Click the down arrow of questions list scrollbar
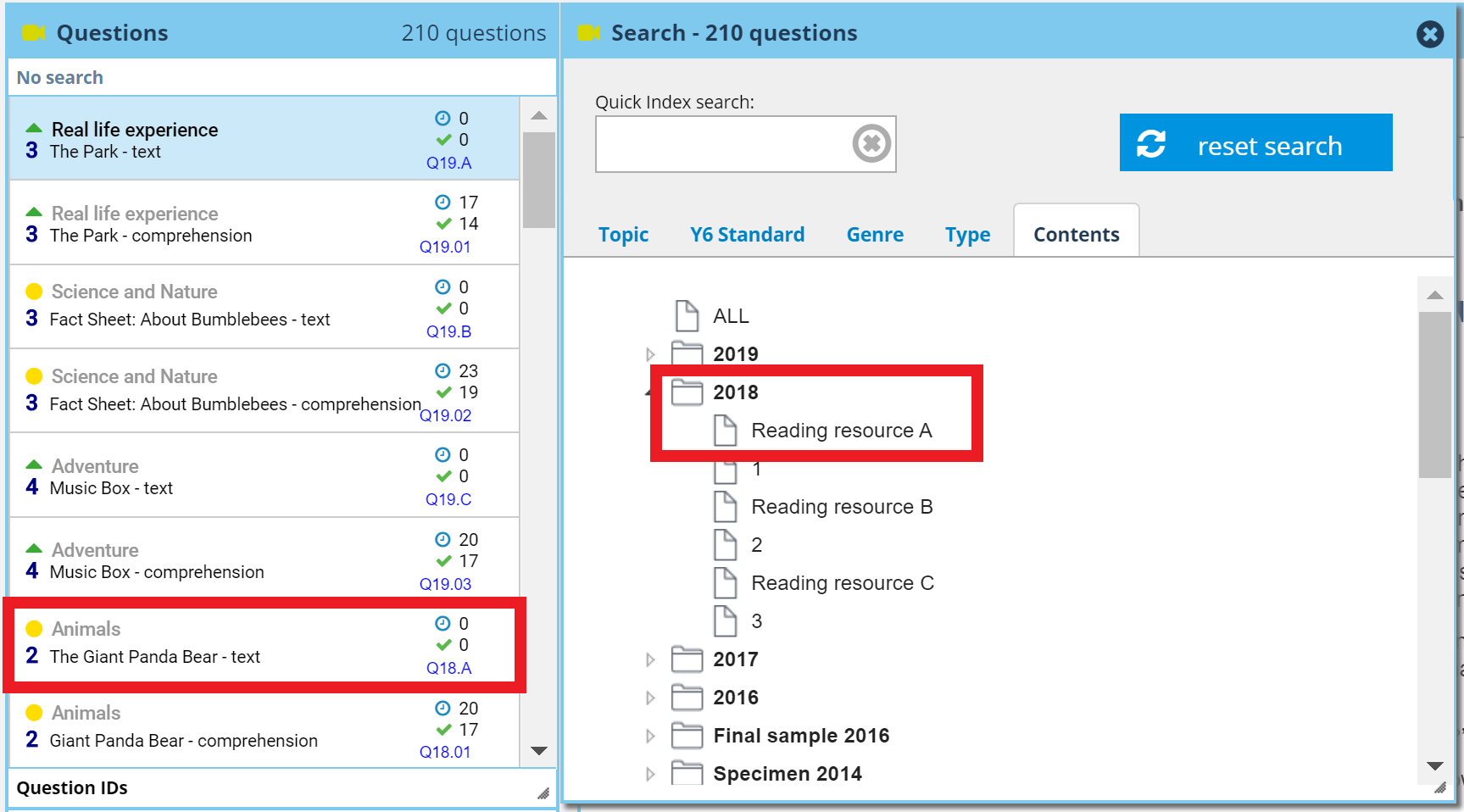The height and width of the screenshot is (812, 1464). 538,751
